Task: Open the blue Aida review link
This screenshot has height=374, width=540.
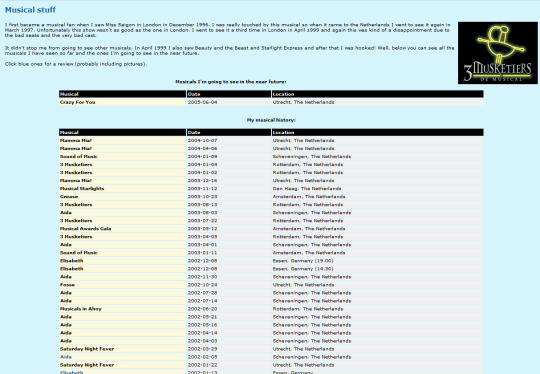Action: click(66, 357)
